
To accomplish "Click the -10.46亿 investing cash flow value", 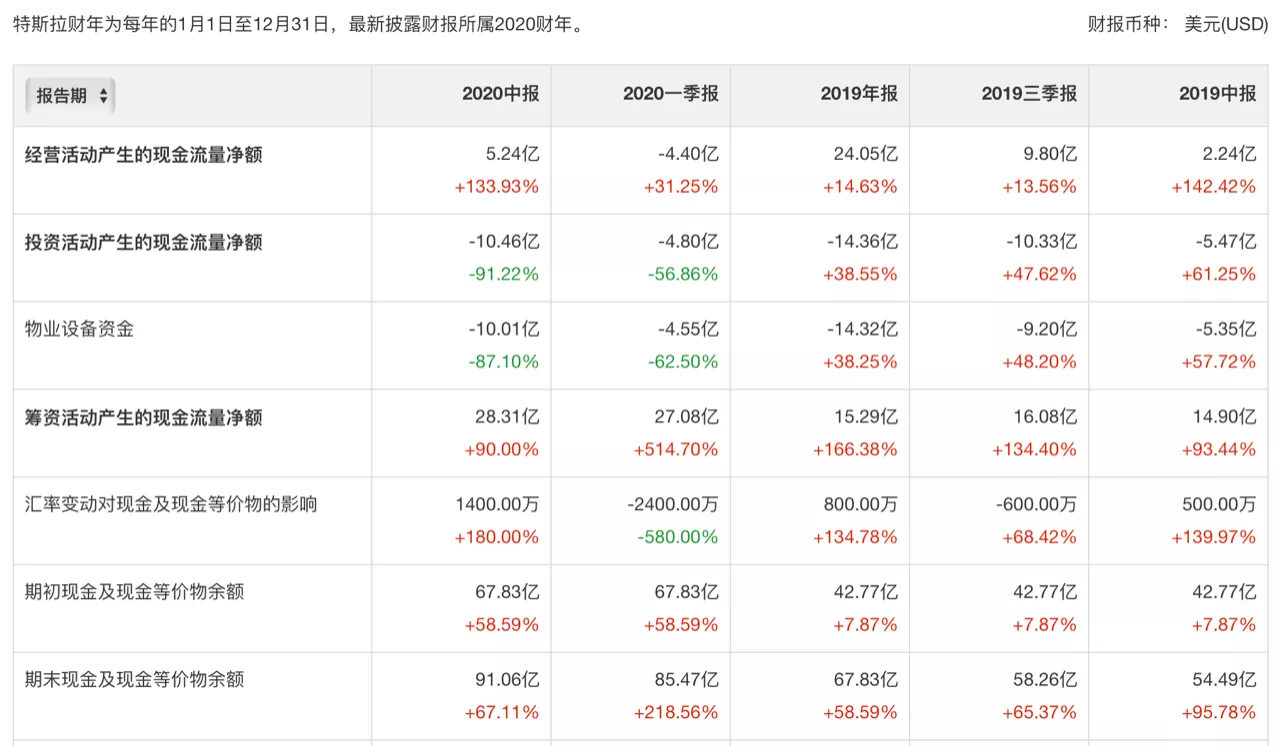I will pos(504,242).
